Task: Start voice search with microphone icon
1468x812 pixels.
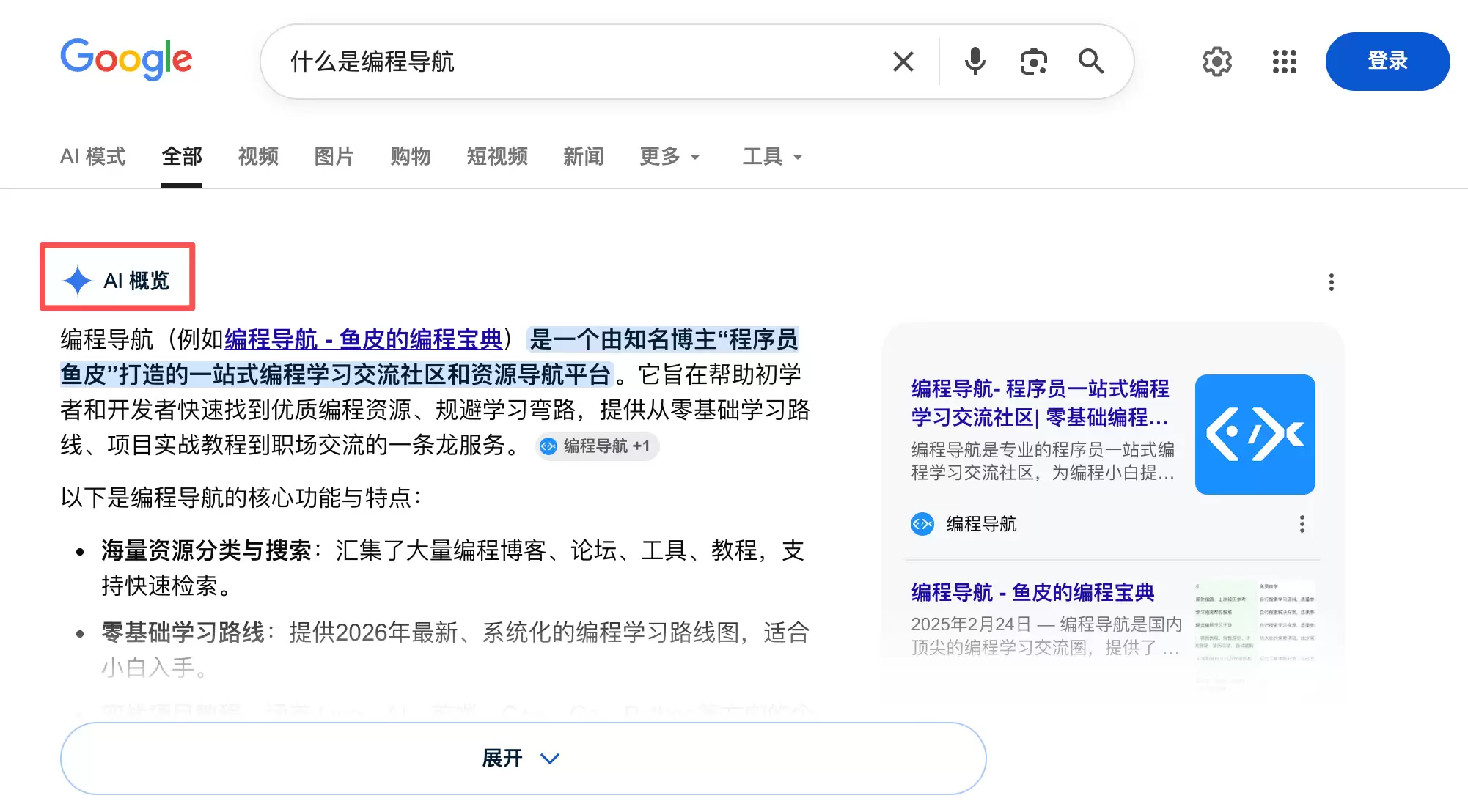Action: pos(975,62)
